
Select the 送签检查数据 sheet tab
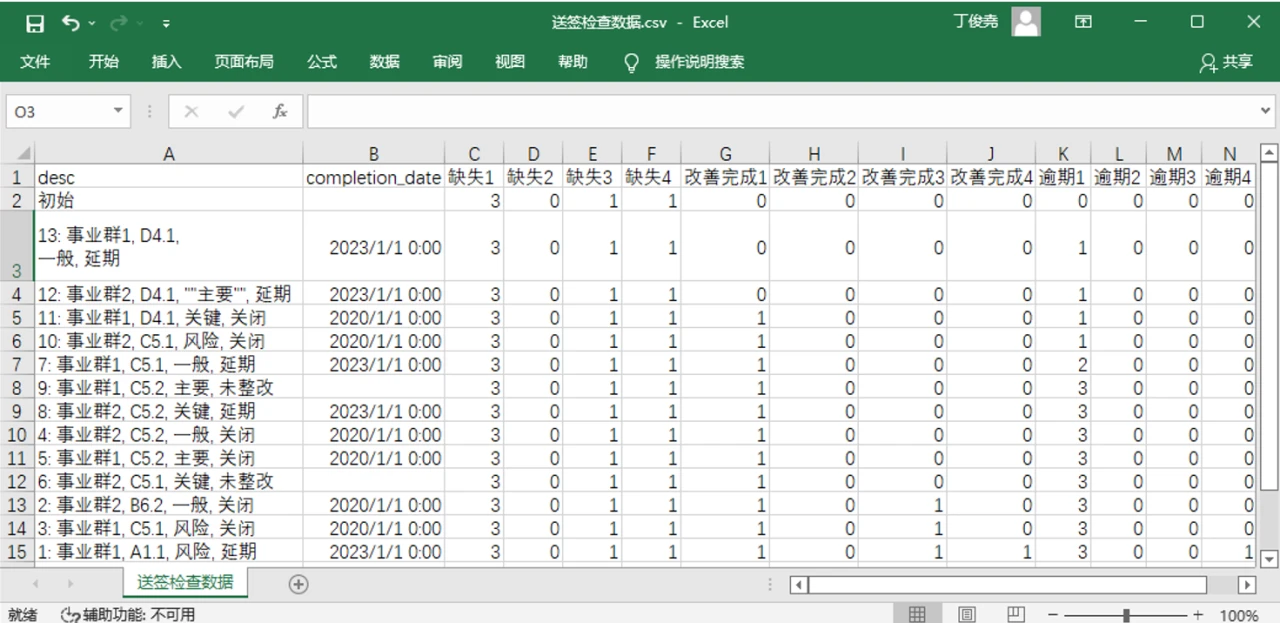pyautogui.click(x=186, y=583)
